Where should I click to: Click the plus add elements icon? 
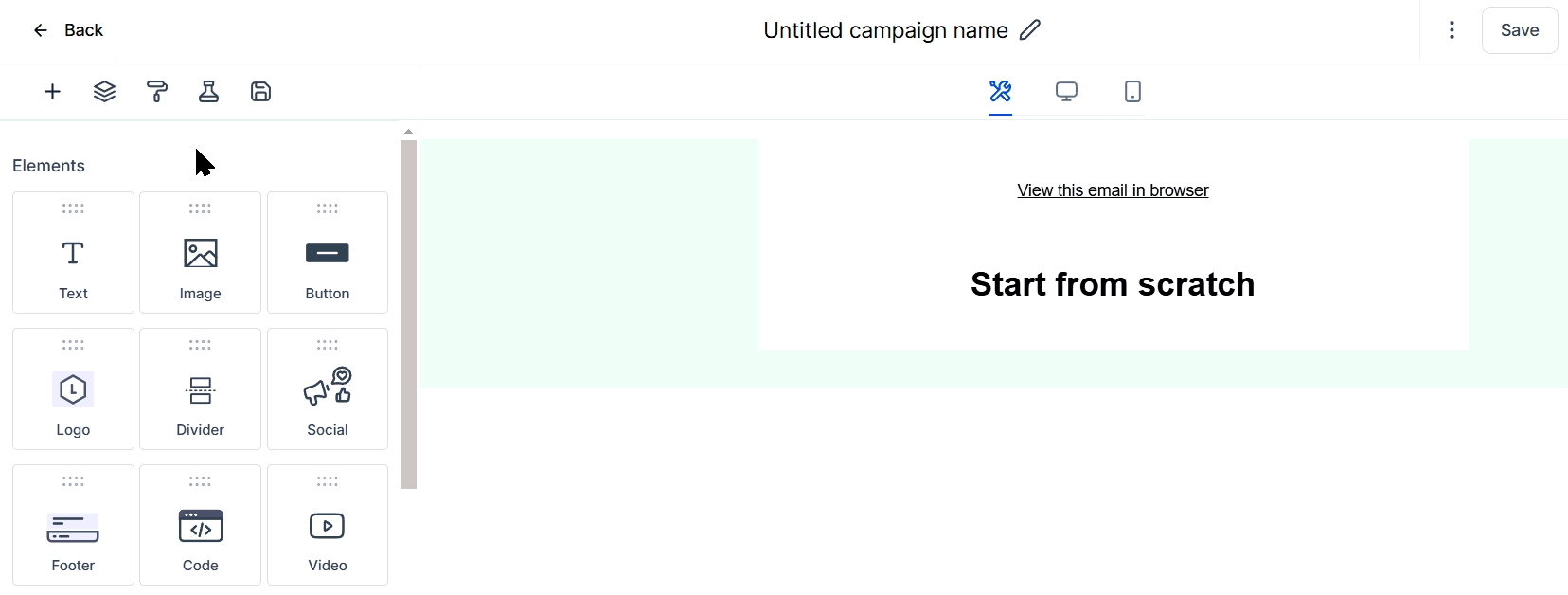coord(52,92)
